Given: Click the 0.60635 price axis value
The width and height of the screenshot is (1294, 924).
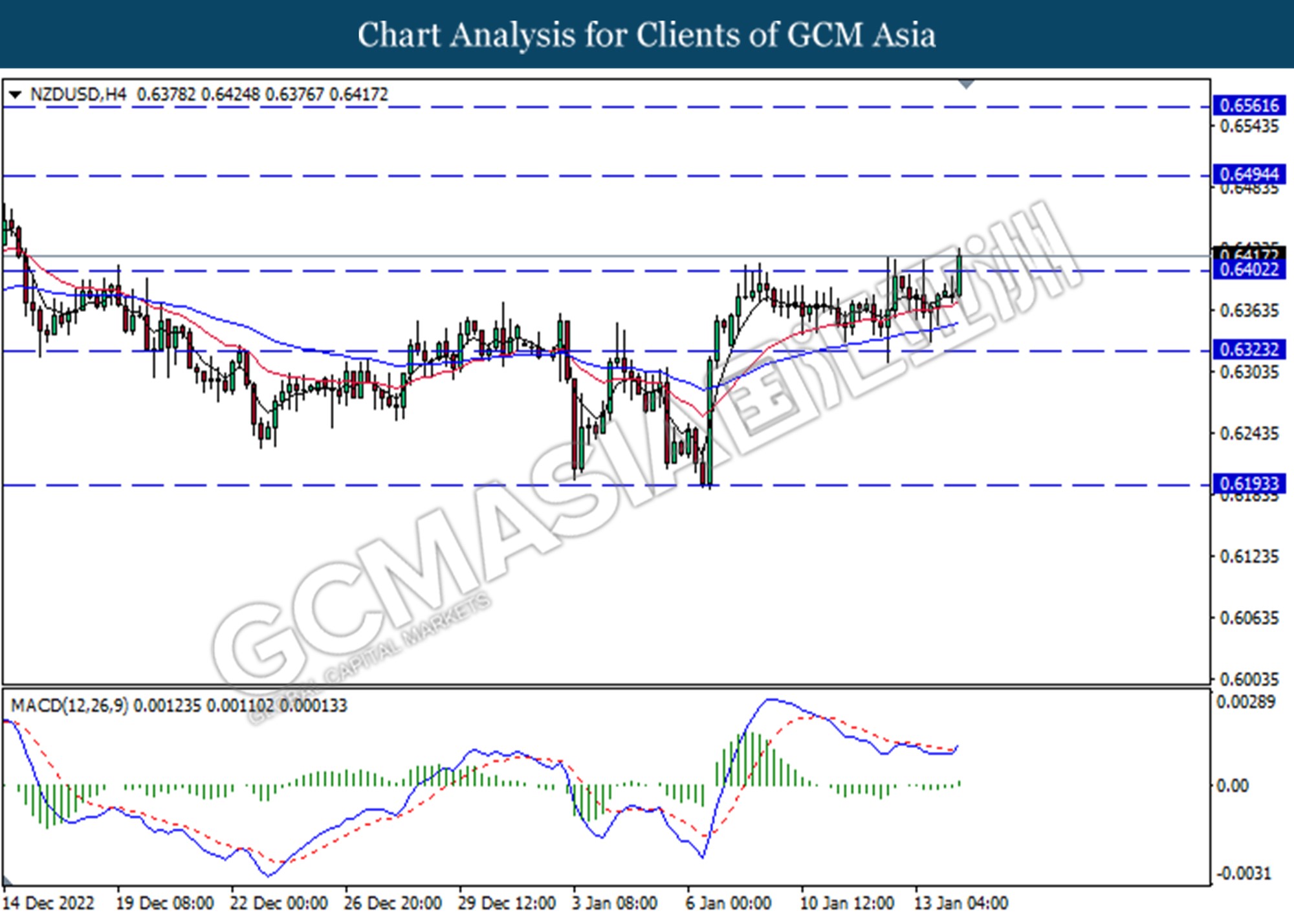Looking at the screenshot, I should click(1249, 618).
